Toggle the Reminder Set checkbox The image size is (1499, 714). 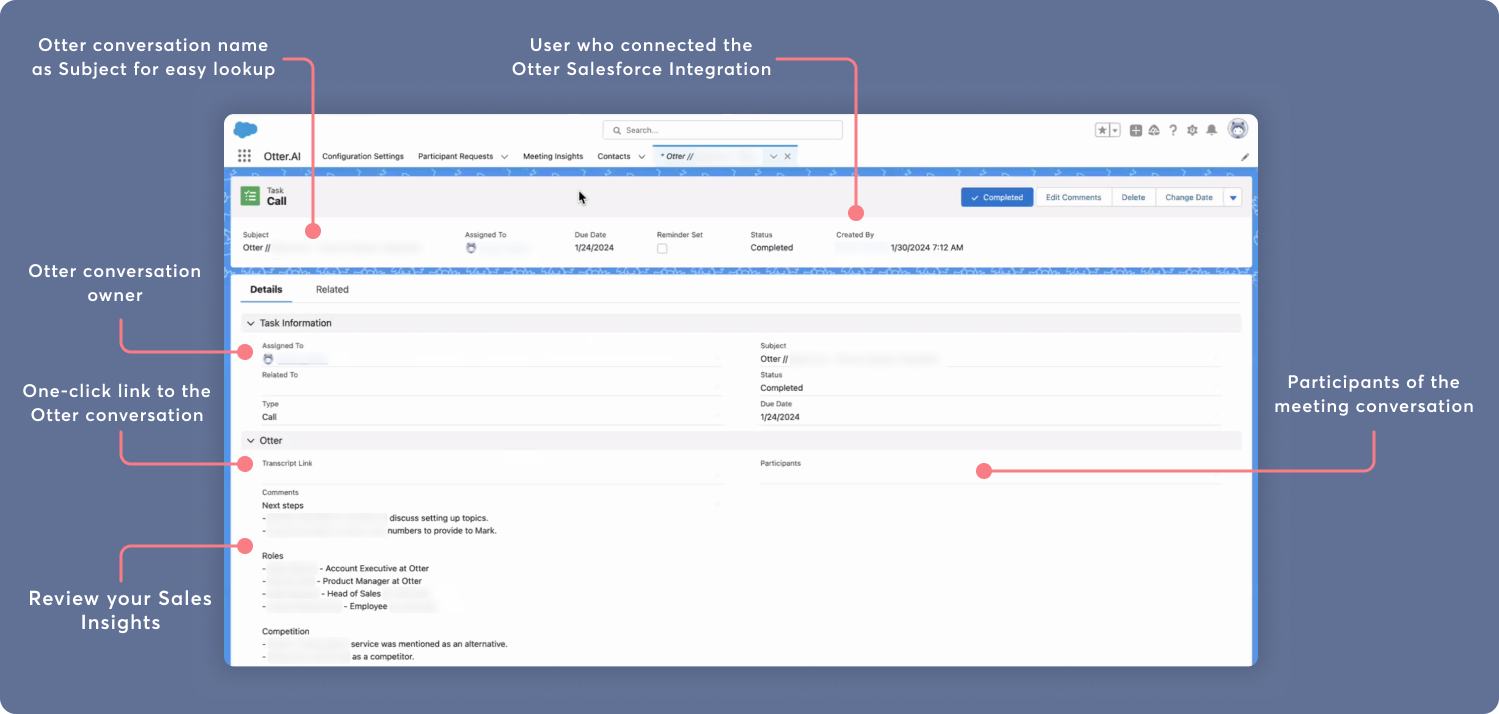[x=662, y=248]
